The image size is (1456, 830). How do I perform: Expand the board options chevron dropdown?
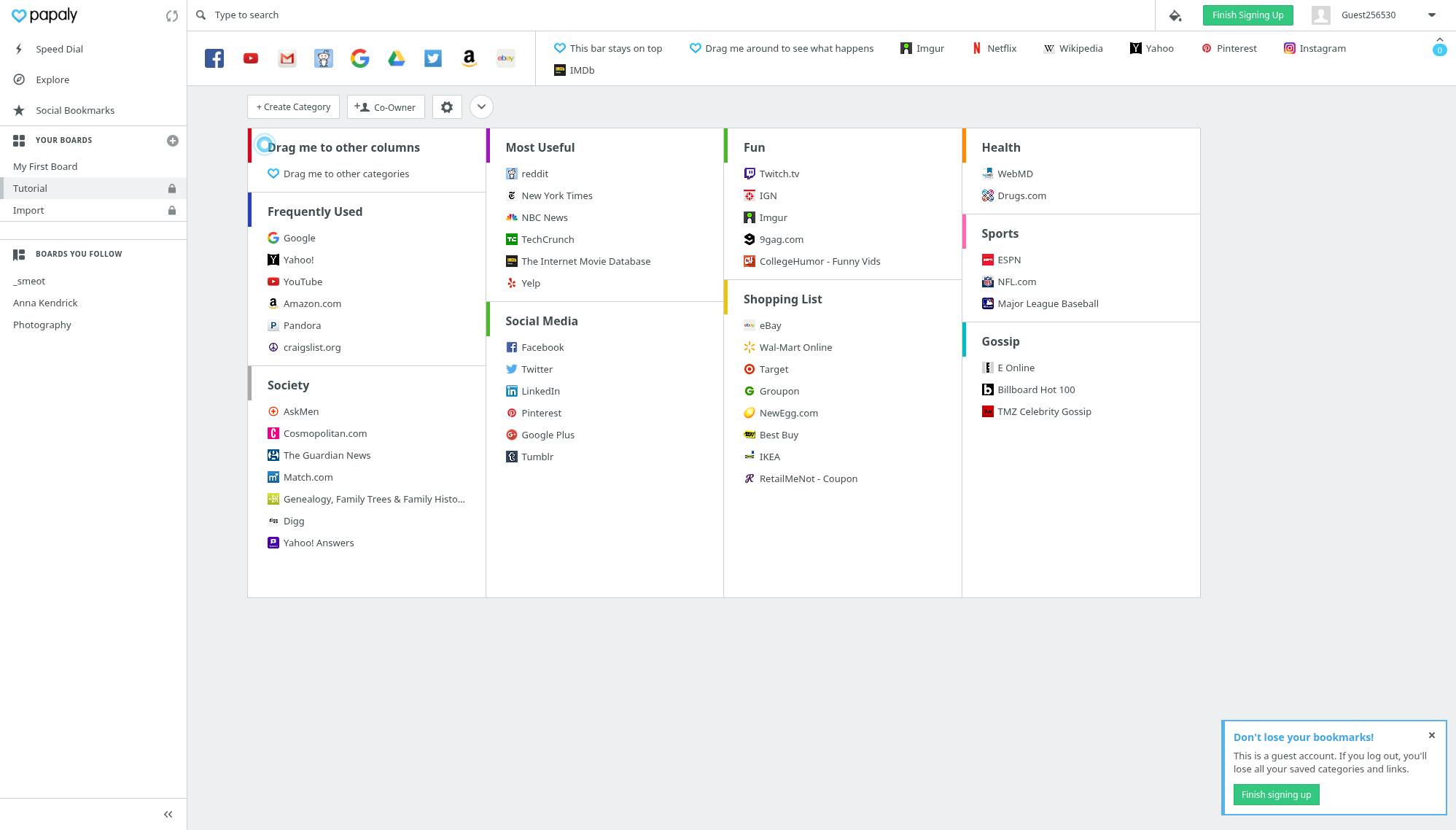coord(481,107)
